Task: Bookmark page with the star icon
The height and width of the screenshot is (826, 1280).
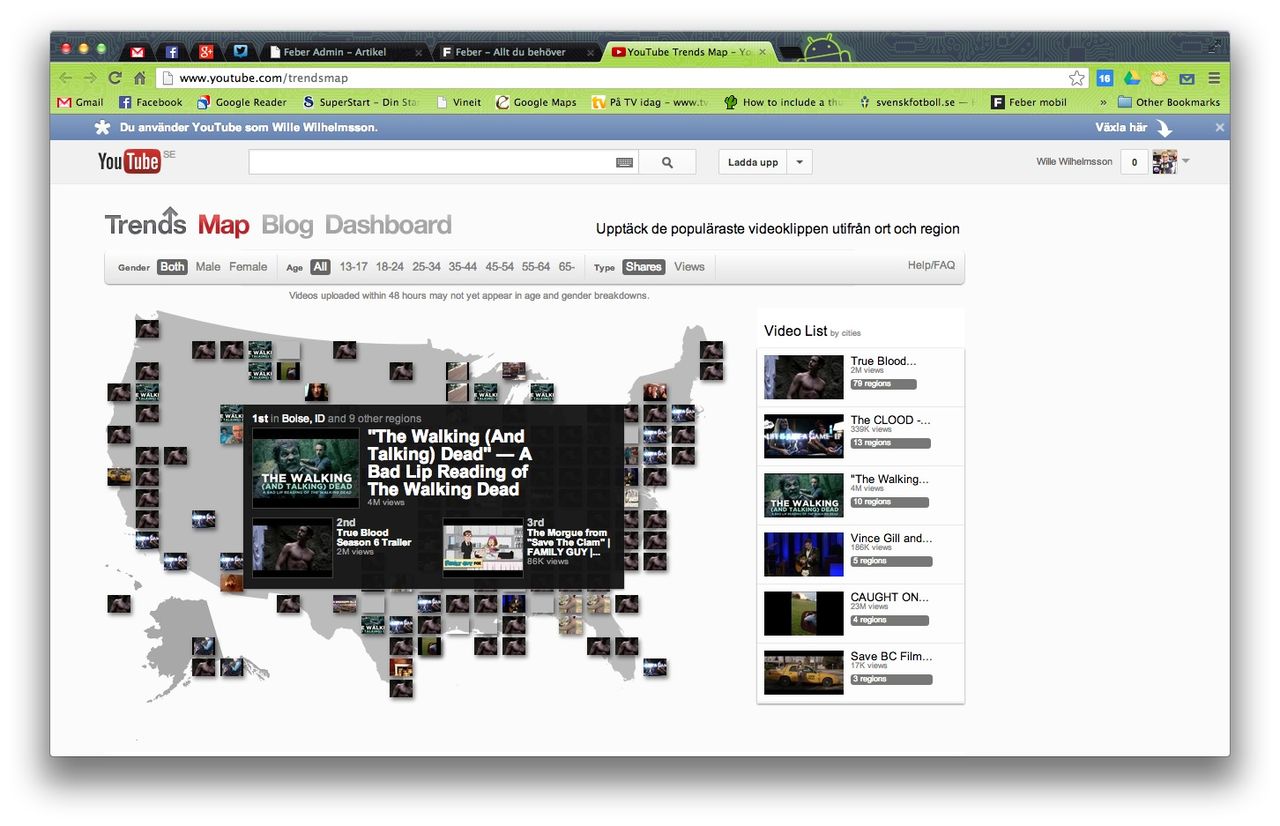Action: pos(1077,78)
